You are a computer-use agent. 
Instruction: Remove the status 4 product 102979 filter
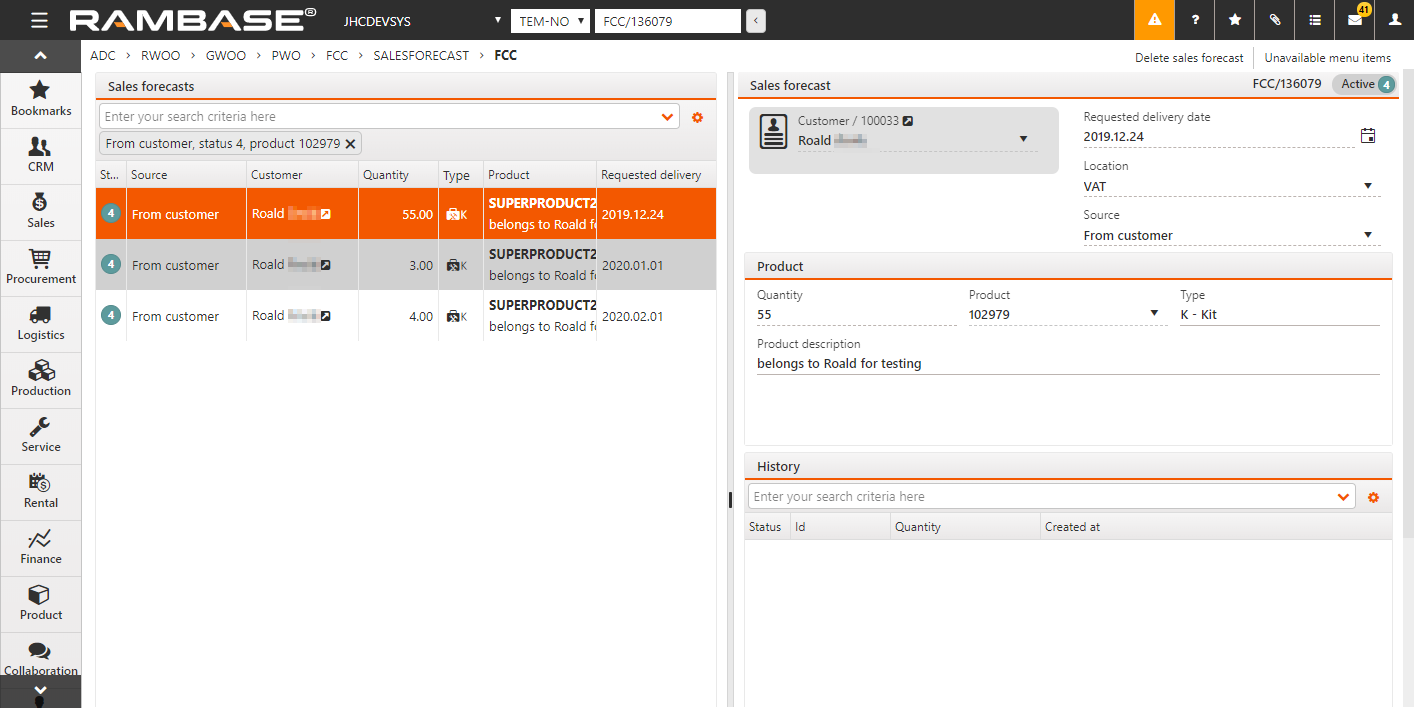(x=350, y=144)
